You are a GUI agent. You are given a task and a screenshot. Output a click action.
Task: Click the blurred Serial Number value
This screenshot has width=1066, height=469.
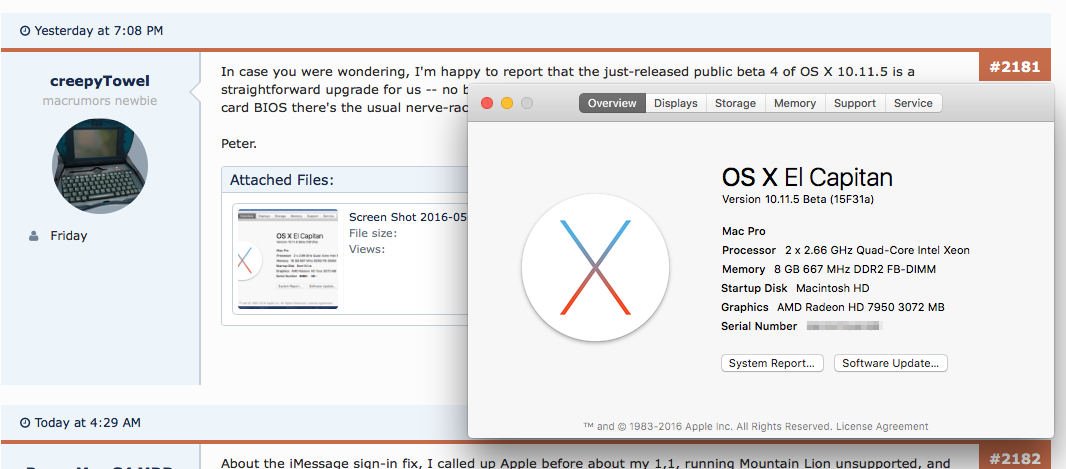[x=844, y=326]
